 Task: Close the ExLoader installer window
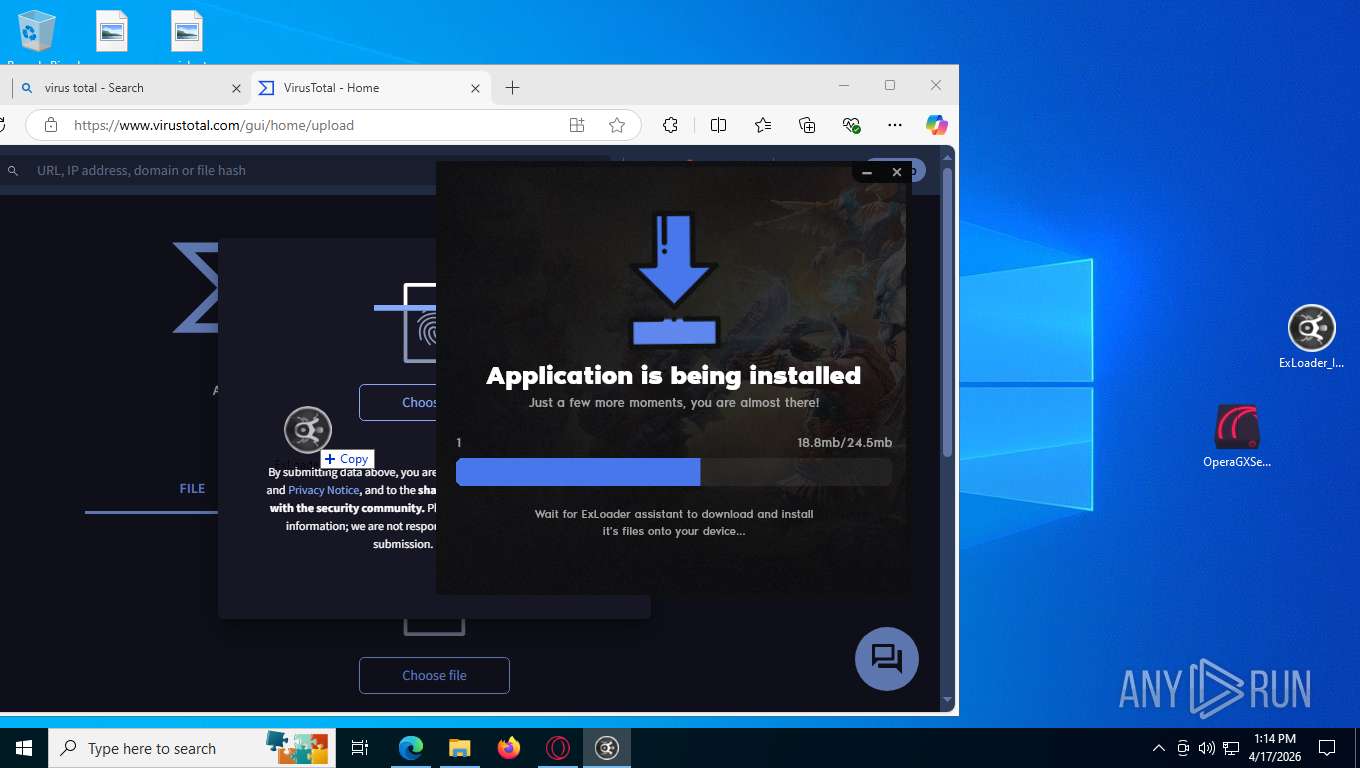897,172
